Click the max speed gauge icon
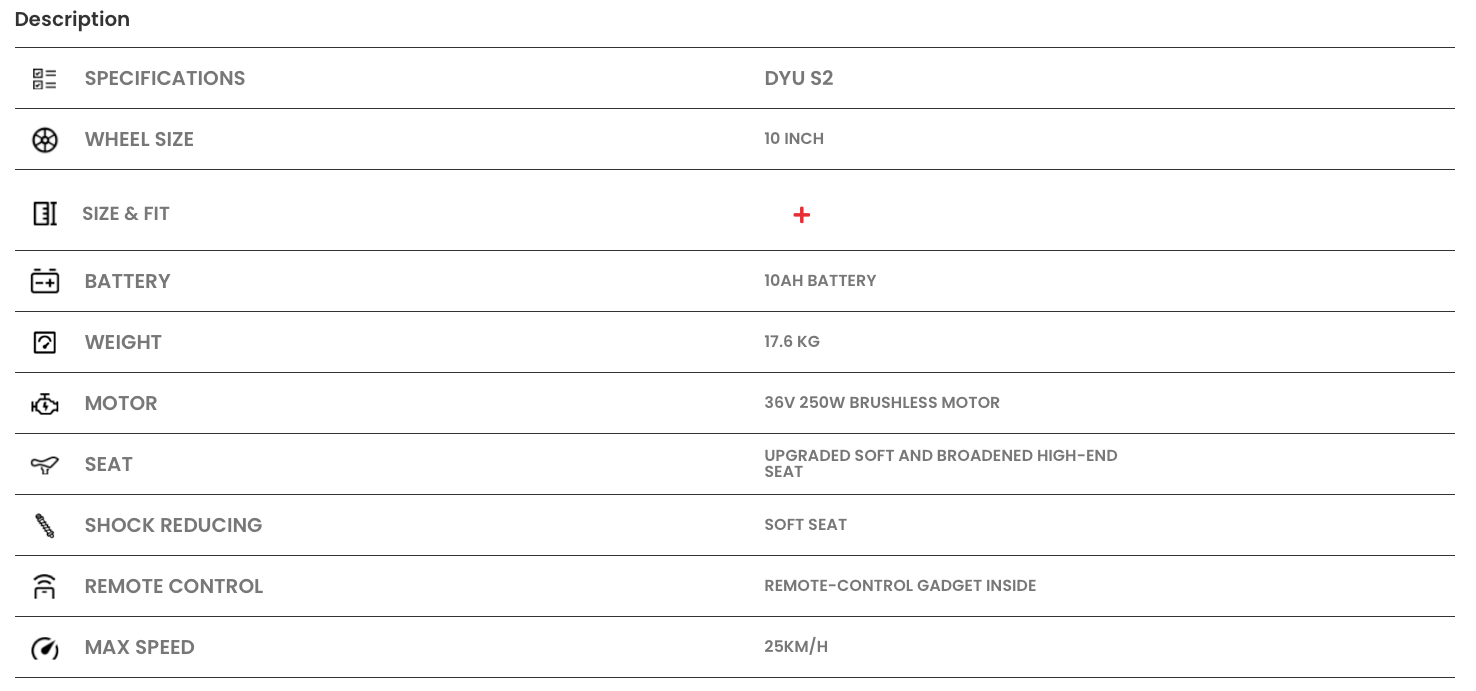 click(45, 648)
